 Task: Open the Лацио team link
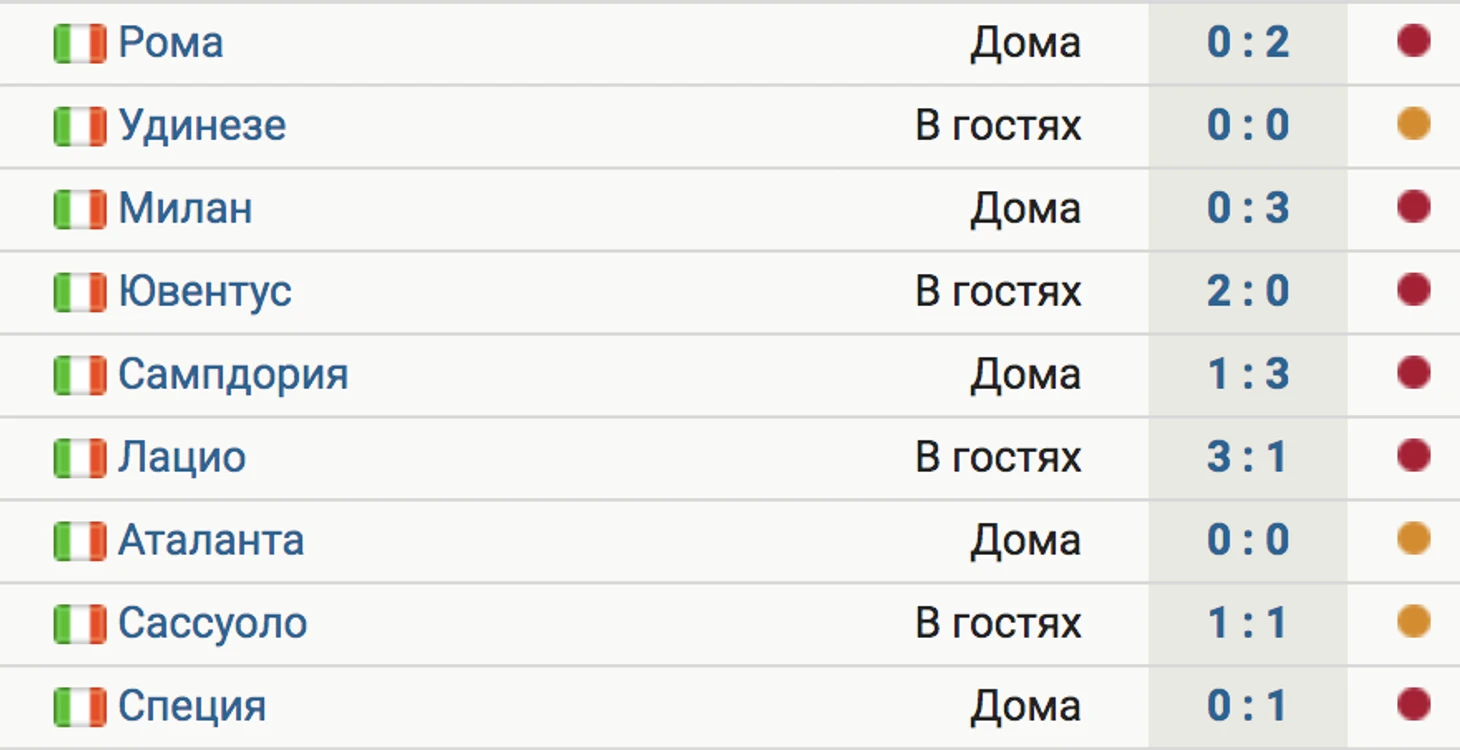(x=182, y=458)
